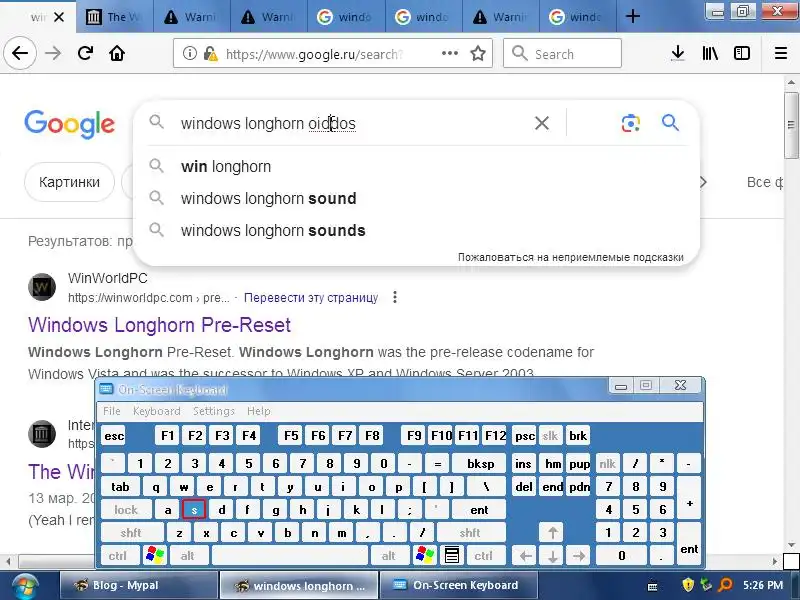Open the magnifier icon in system tray
The image size is (800, 600).
725,584
